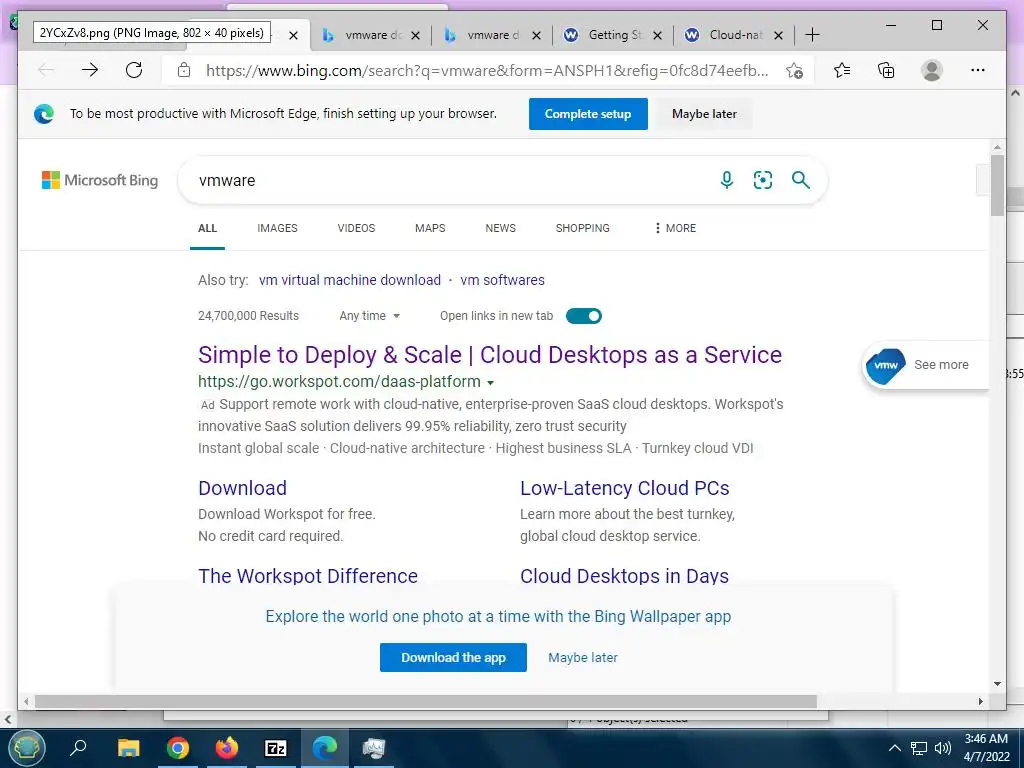This screenshot has width=1024, height=768.
Task: Open the network tray icon
Action: click(920, 748)
